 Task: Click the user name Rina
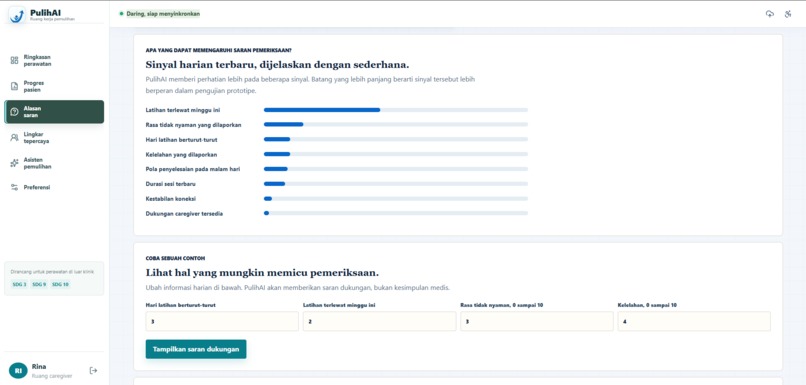coord(39,366)
